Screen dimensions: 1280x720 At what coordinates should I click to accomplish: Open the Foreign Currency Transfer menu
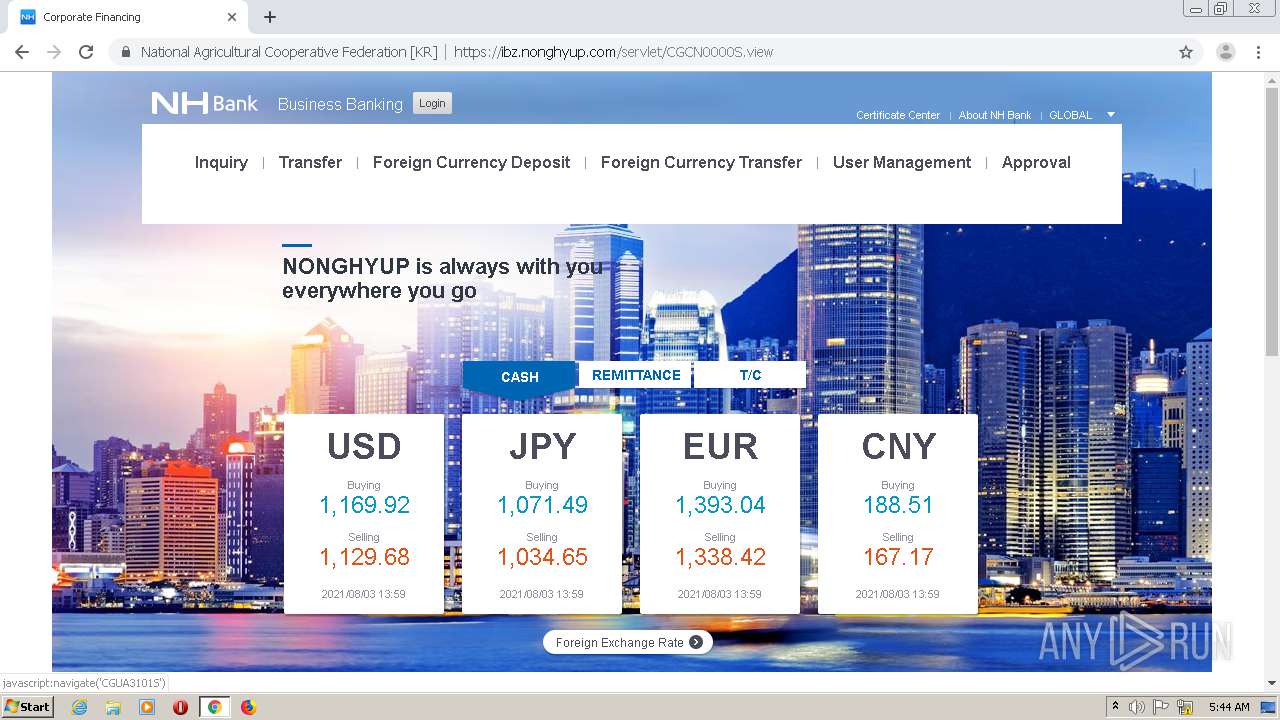pos(701,162)
